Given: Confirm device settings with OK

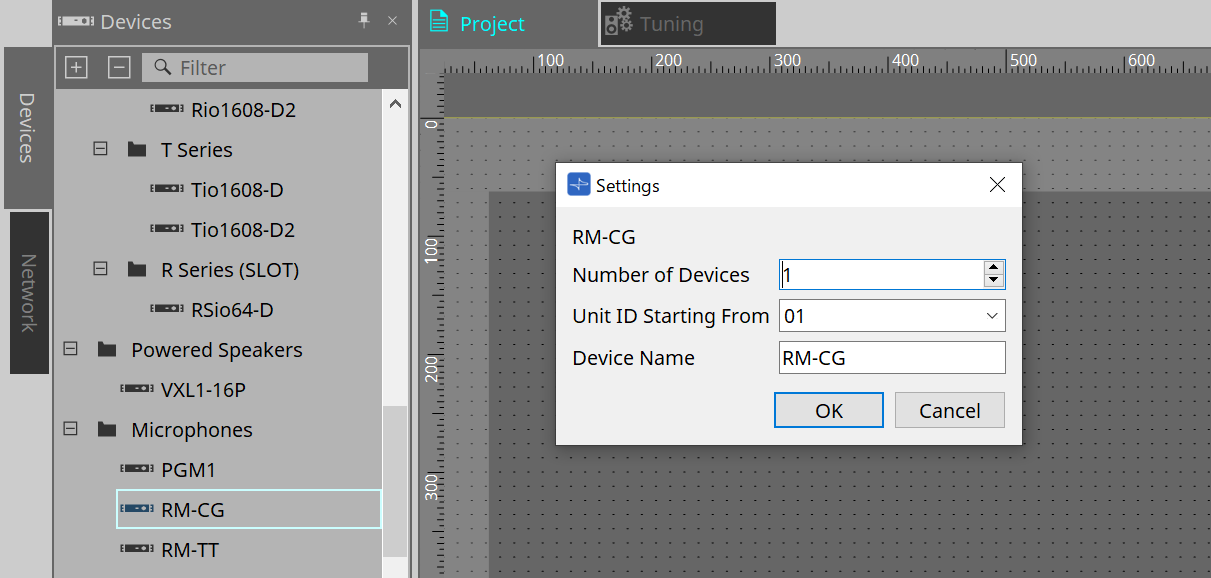Looking at the screenshot, I should 828,409.
